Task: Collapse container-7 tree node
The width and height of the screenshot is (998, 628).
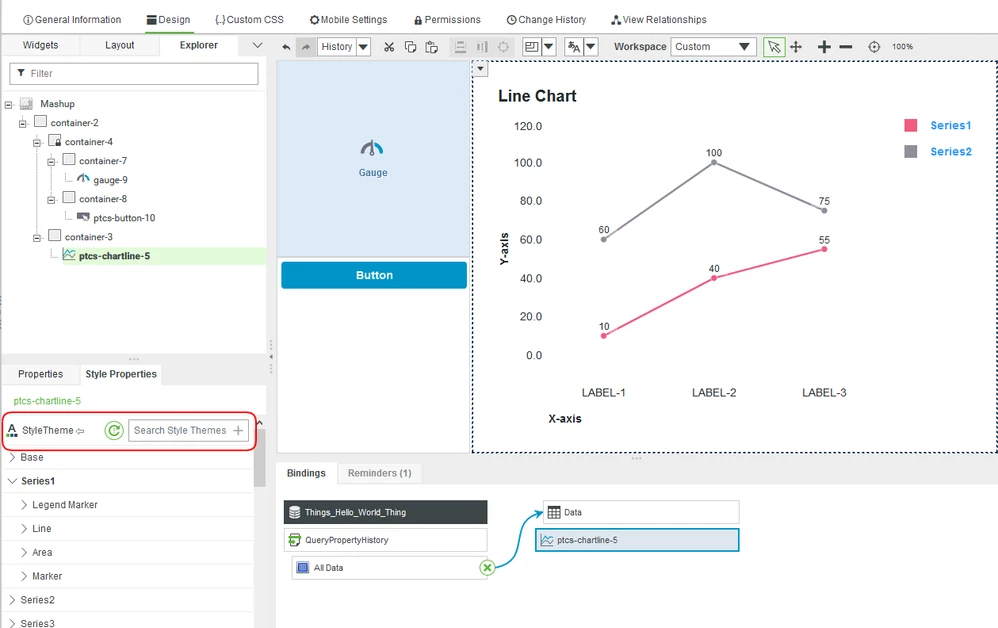Action: point(51,162)
